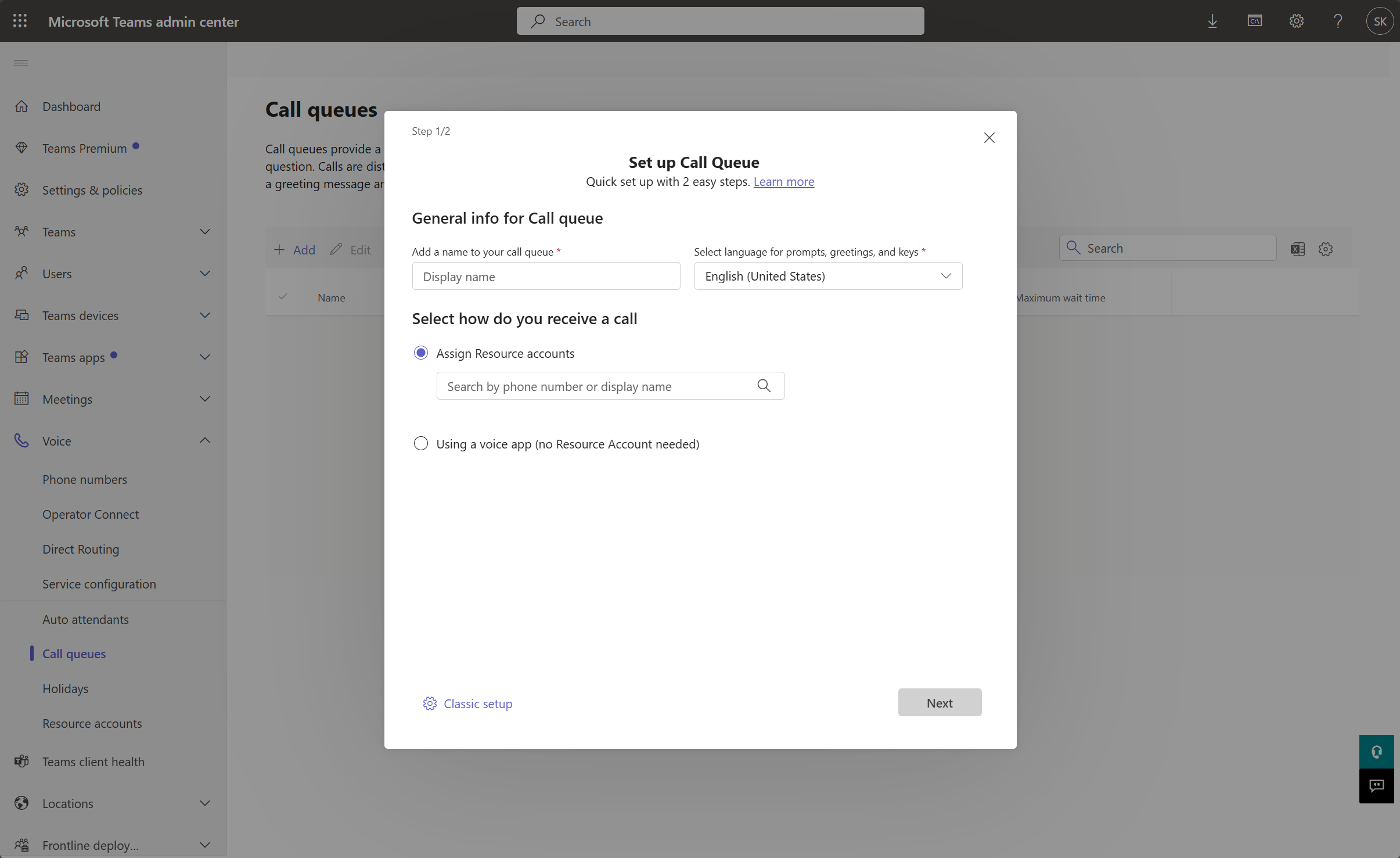Expand the Teams apps chevron

[x=205, y=357]
